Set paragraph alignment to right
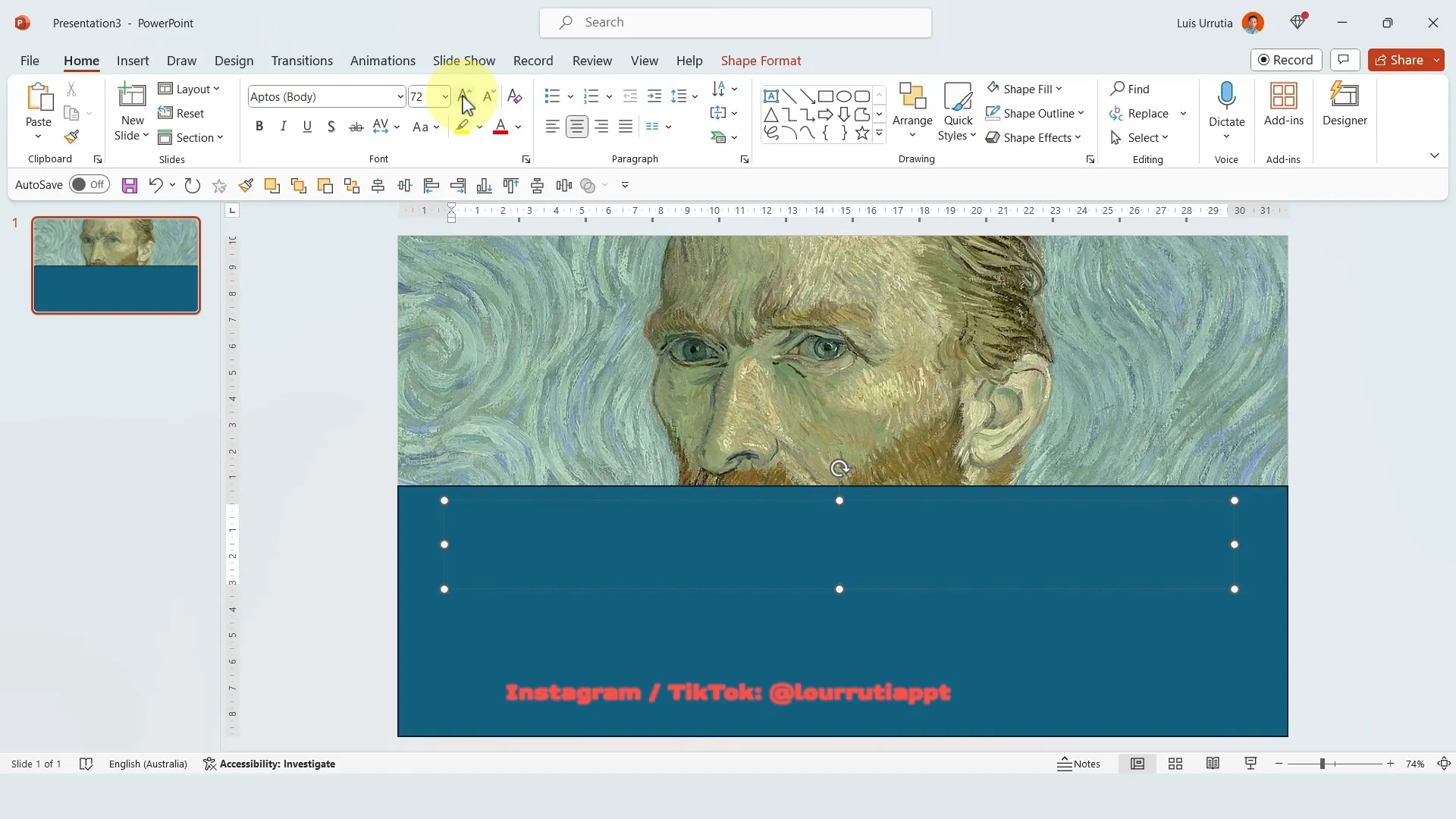This screenshot has width=1456, height=819. click(601, 127)
